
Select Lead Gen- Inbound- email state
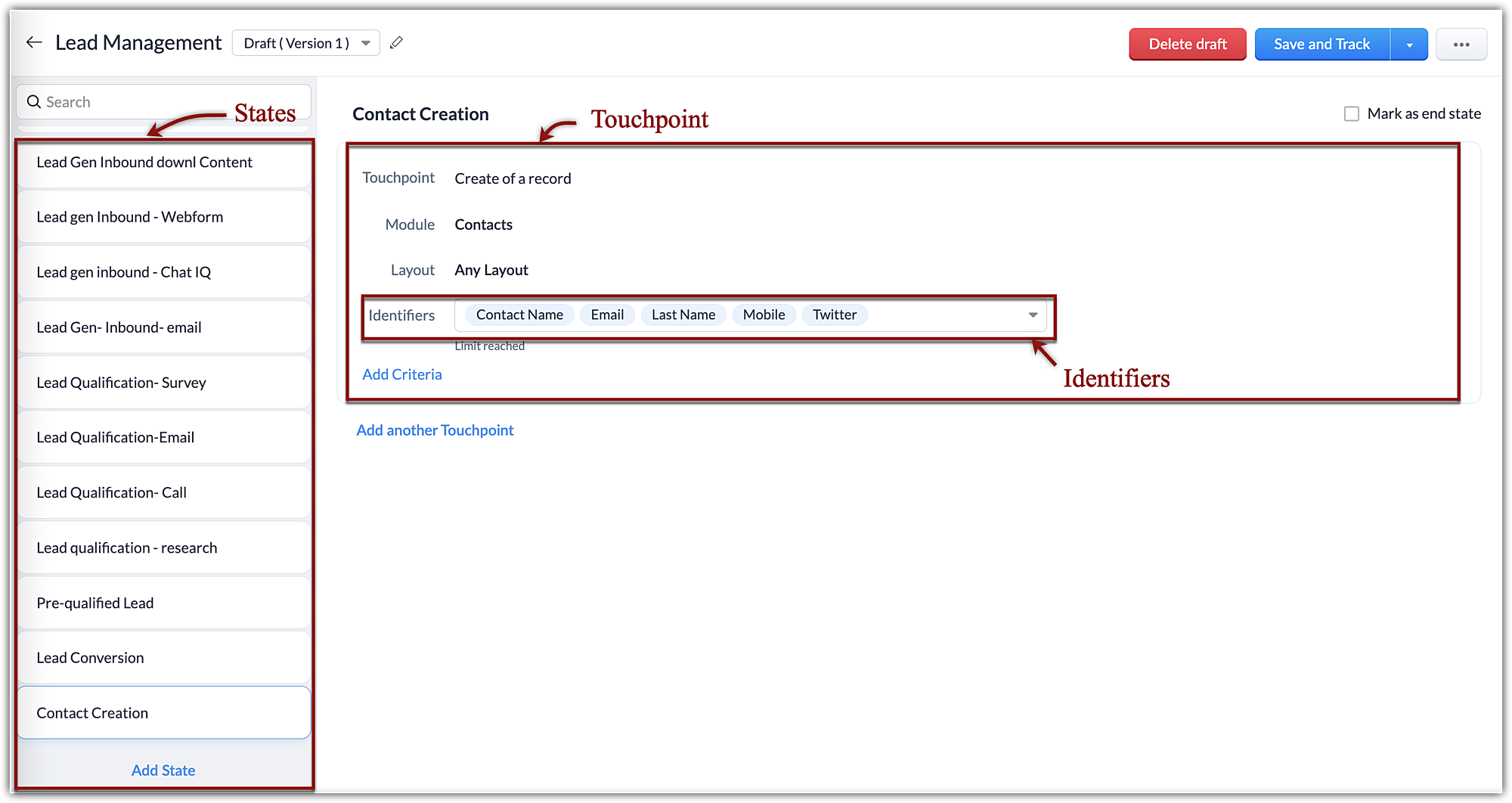point(163,327)
